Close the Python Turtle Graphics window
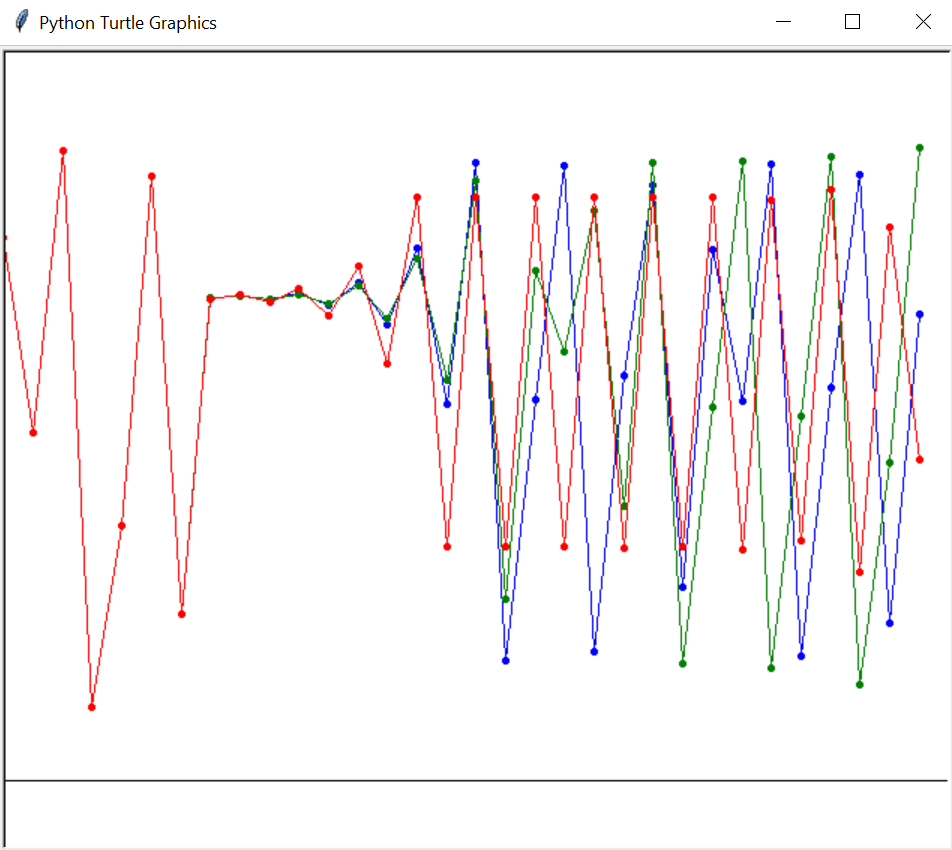The image size is (952, 850). [x=922, y=22]
